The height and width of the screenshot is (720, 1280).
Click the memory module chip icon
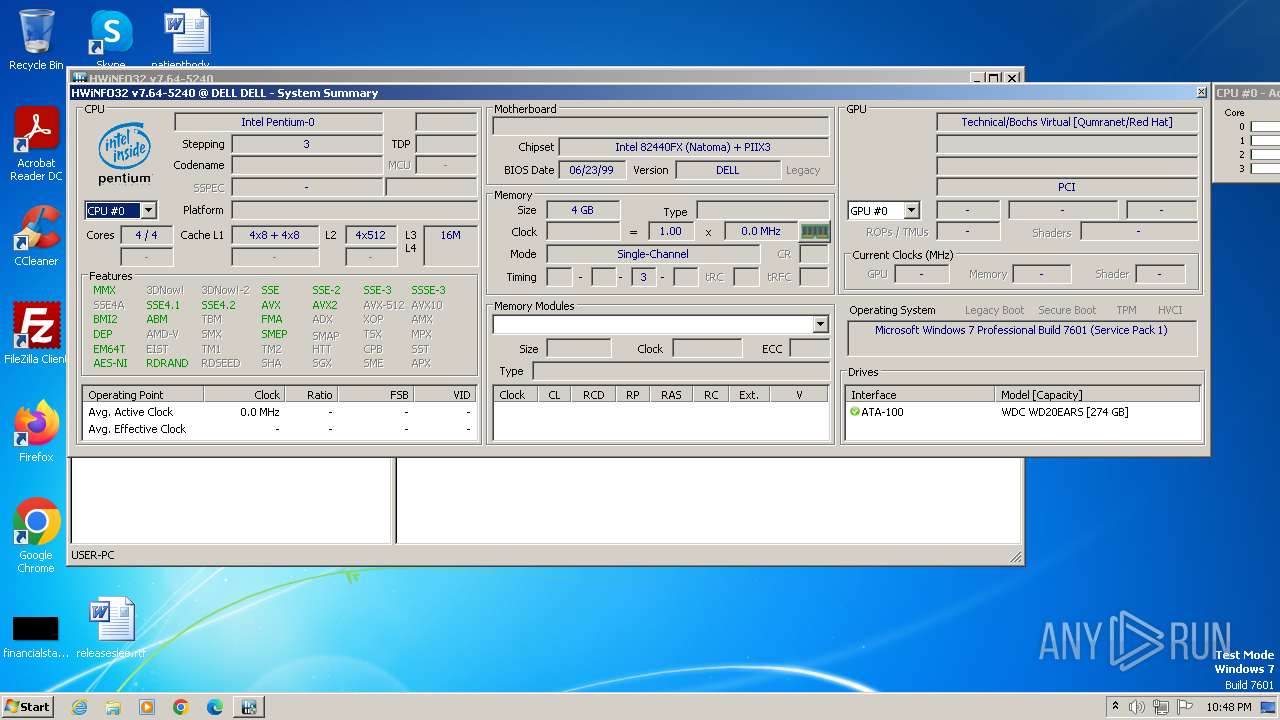pyautogui.click(x=815, y=232)
